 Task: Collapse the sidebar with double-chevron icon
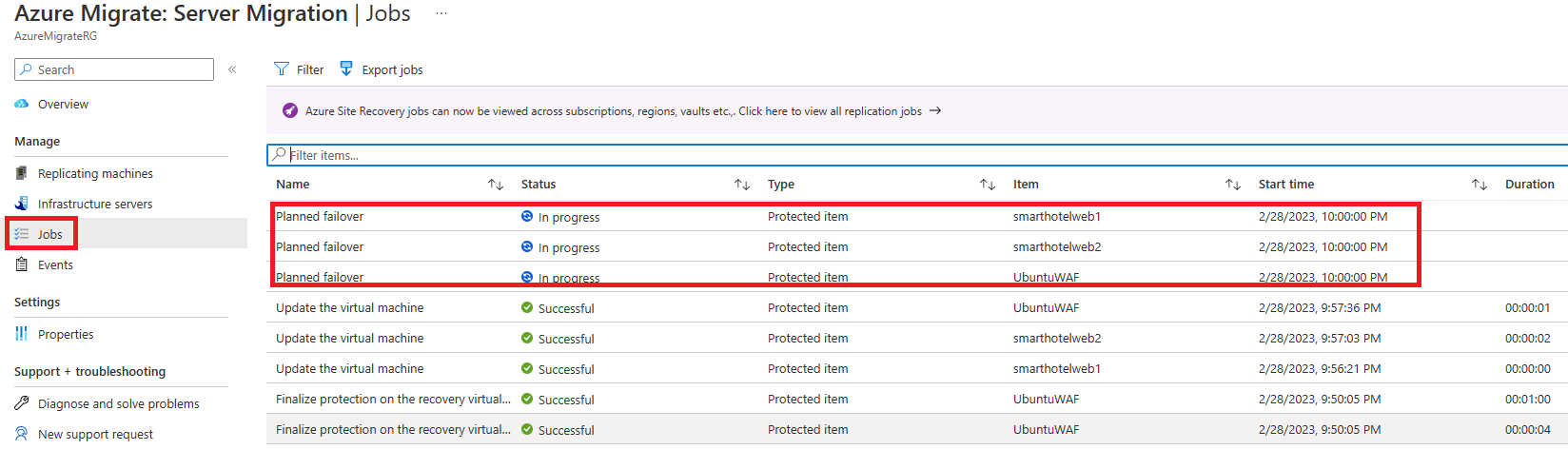232,69
